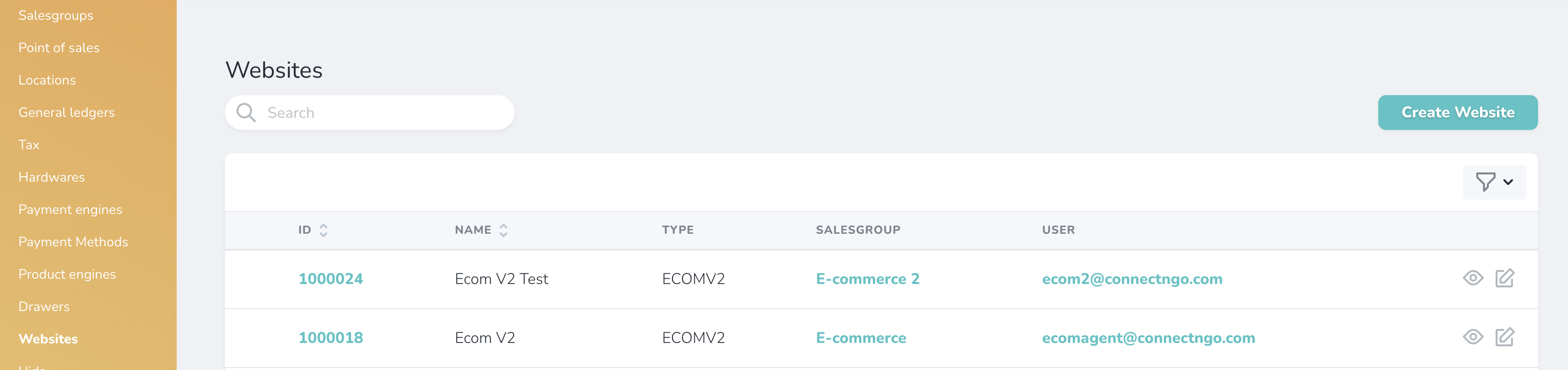View details of website 1000018

click(x=1472, y=337)
